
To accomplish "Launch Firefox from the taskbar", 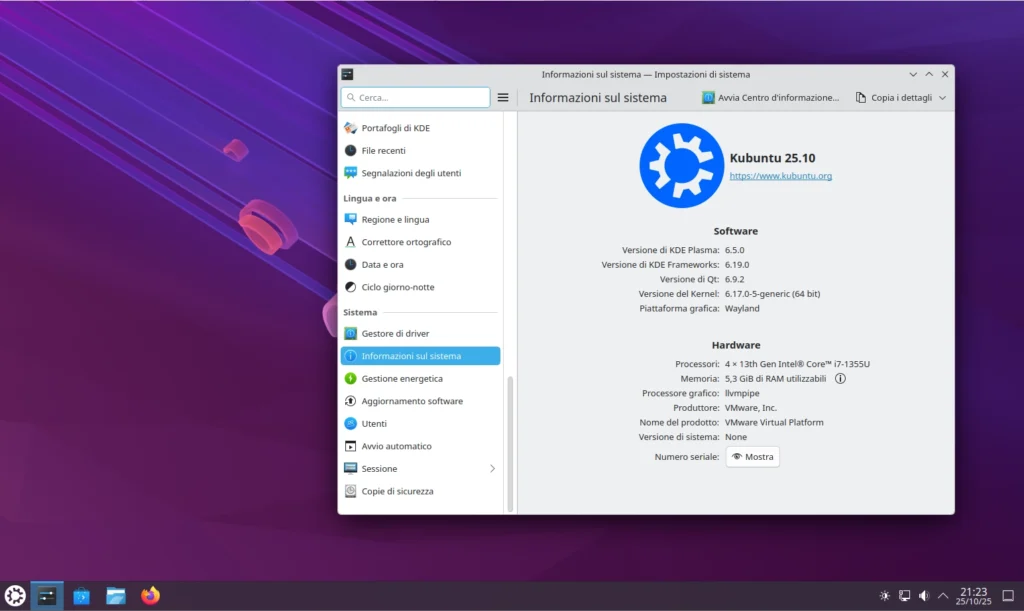I will click(150, 596).
